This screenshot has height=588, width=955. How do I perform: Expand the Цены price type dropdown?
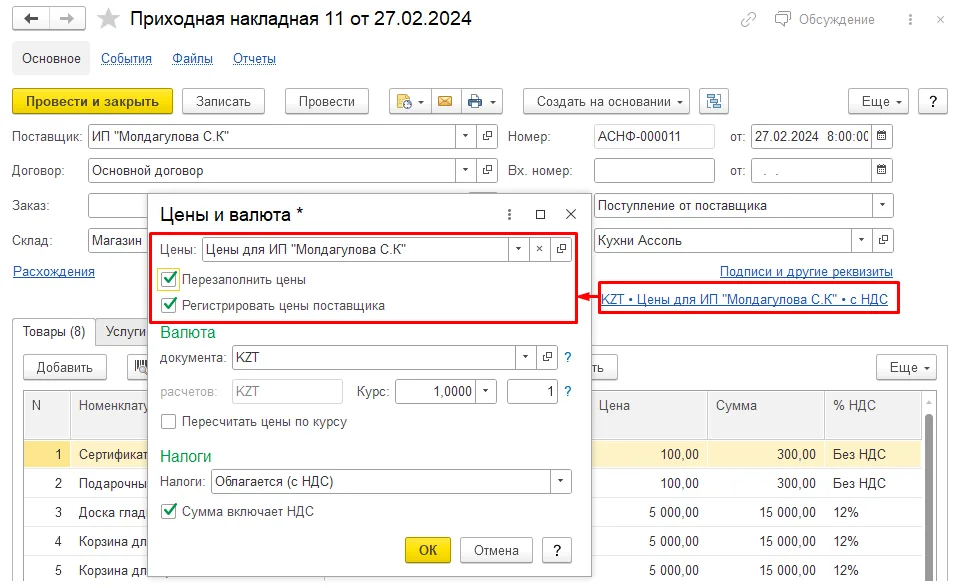[x=518, y=249]
